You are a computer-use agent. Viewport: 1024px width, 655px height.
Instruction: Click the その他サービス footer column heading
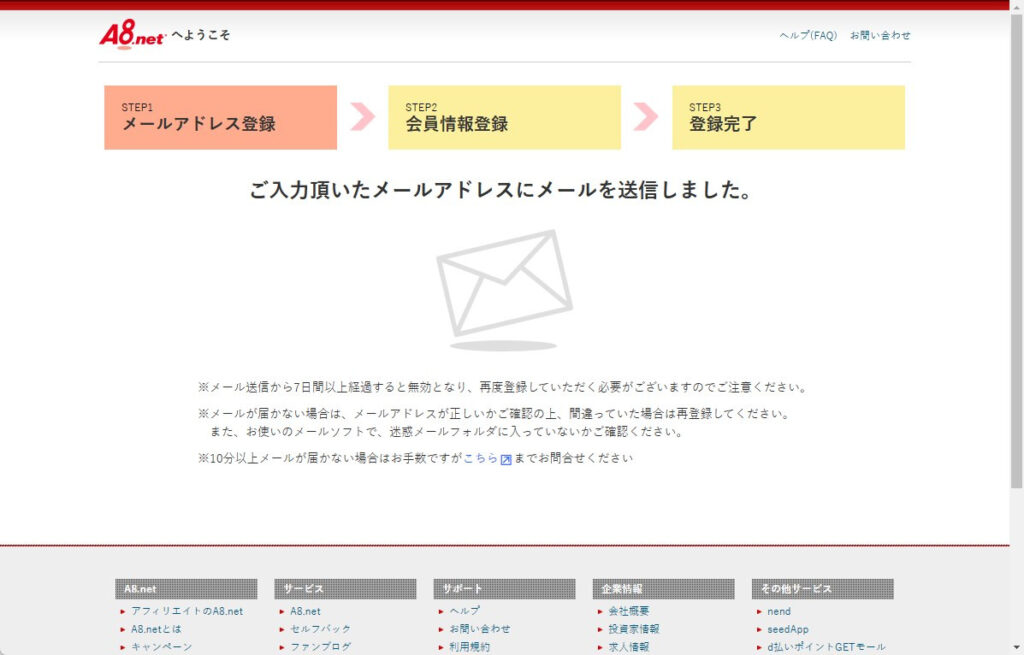[x=823, y=588]
